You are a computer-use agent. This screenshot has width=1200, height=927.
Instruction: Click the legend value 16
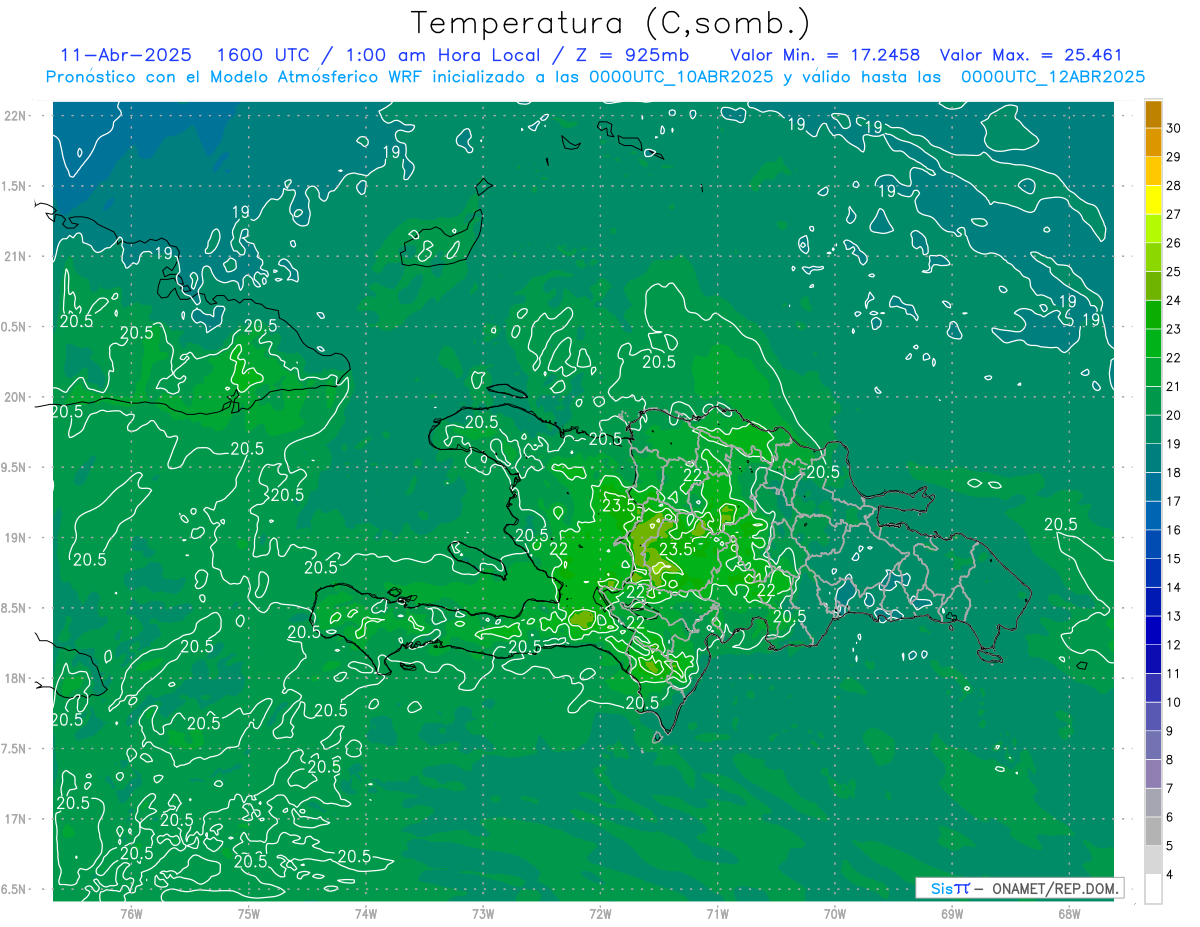(1174, 530)
